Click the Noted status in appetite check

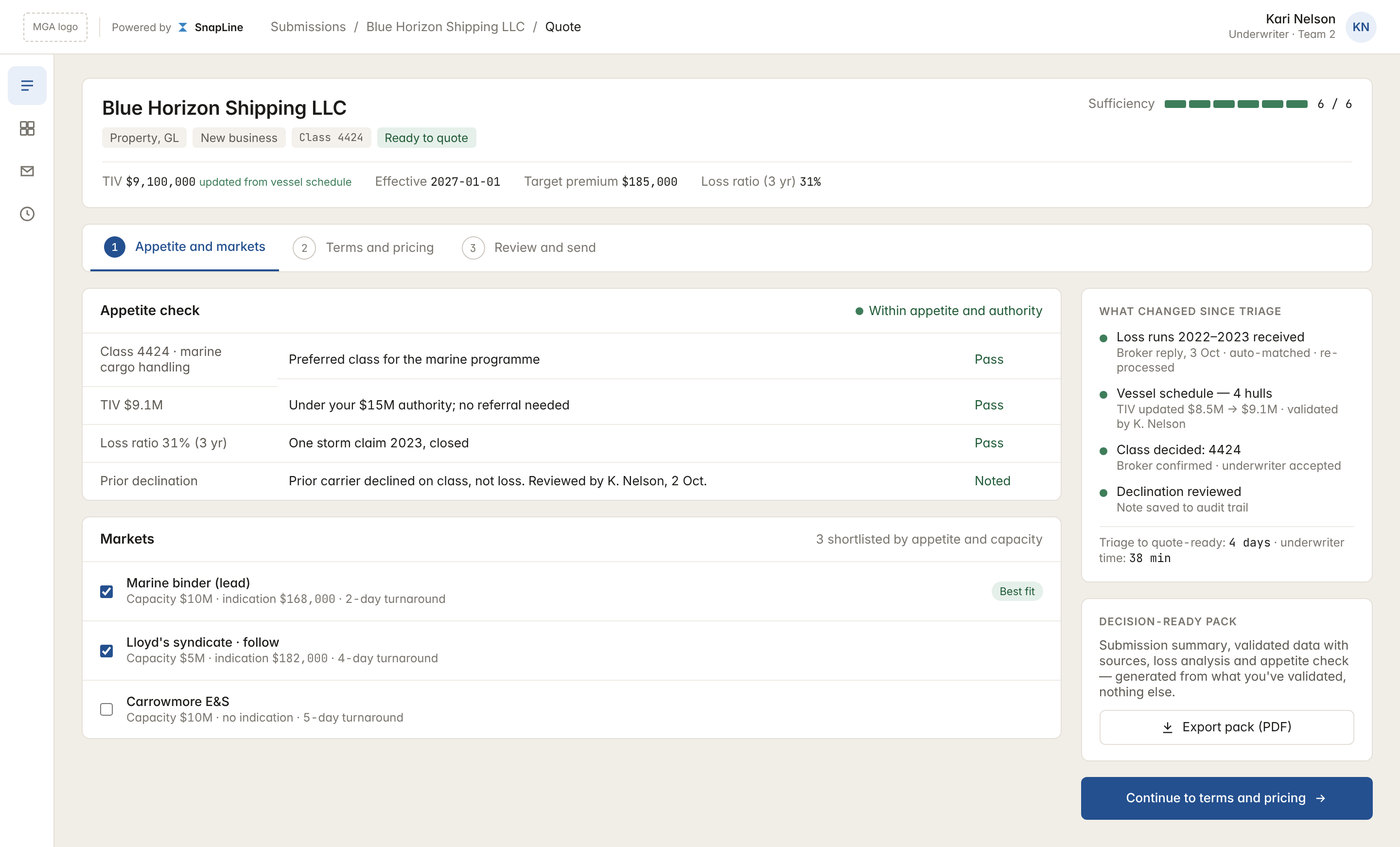pos(993,481)
